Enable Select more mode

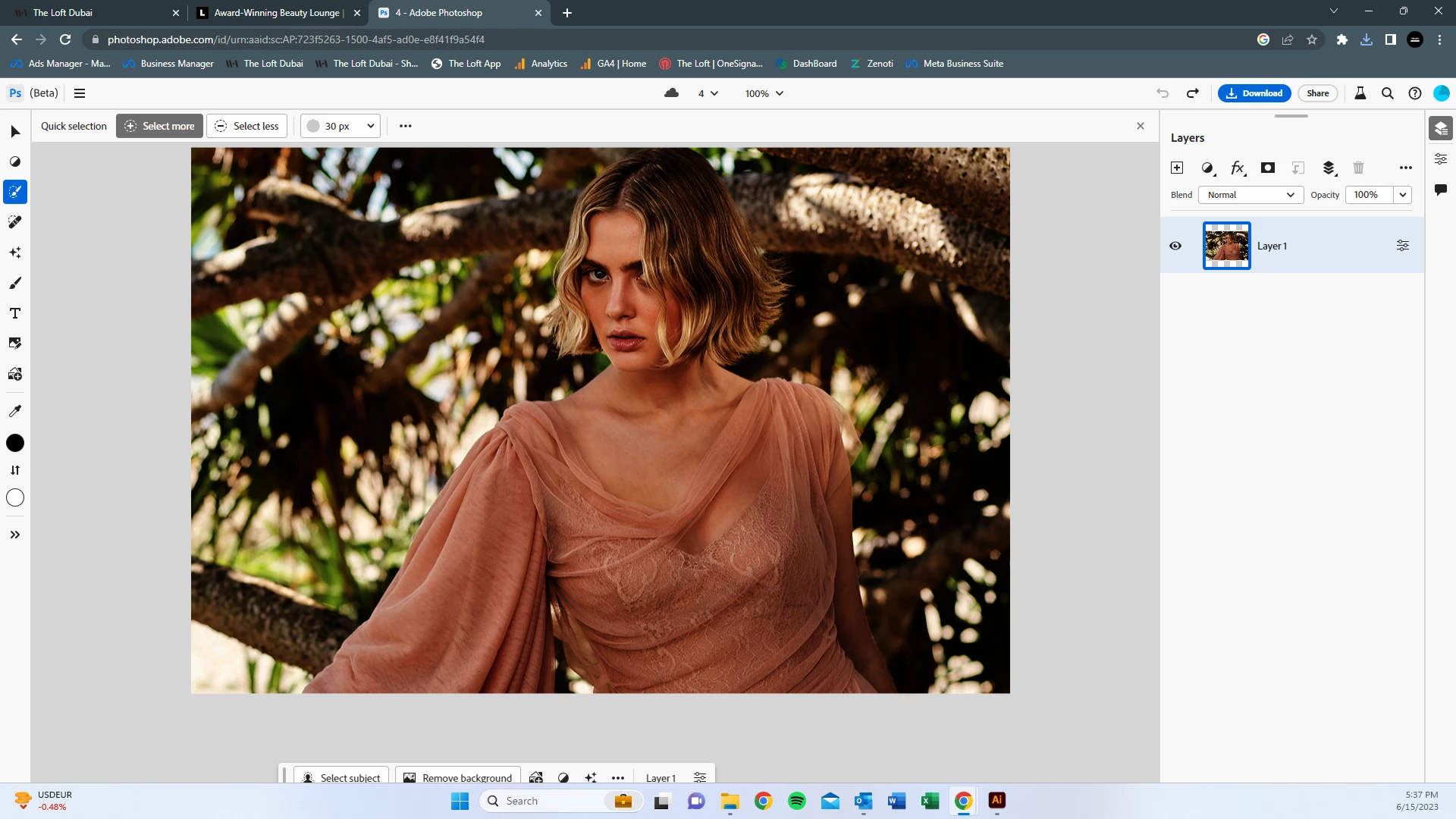pos(159,126)
